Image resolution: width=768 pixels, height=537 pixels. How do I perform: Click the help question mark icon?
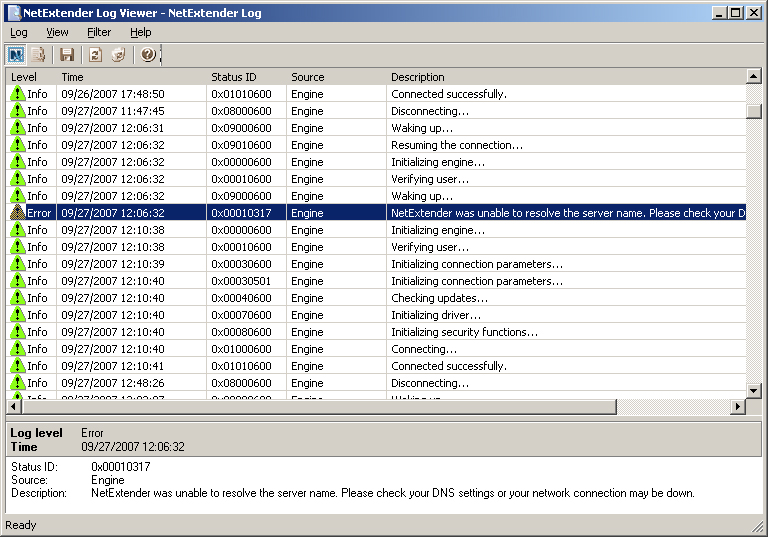[x=148, y=55]
